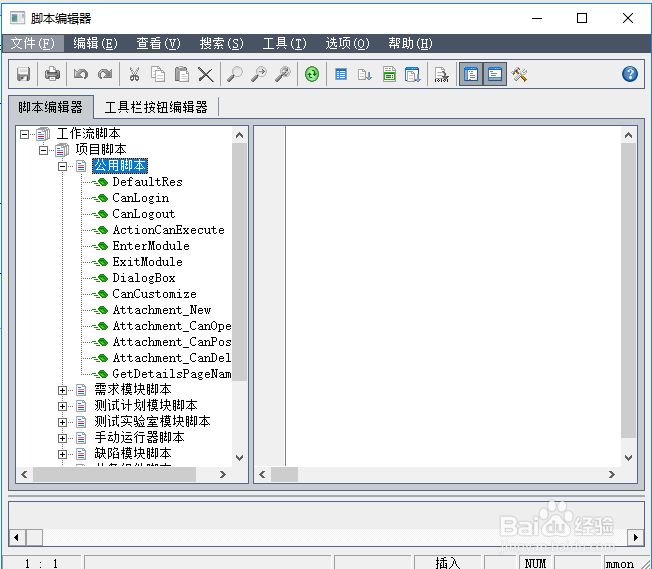The image size is (652, 569).
Task: Click the Paste clipboard icon
Action: pyautogui.click(x=182, y=74)
